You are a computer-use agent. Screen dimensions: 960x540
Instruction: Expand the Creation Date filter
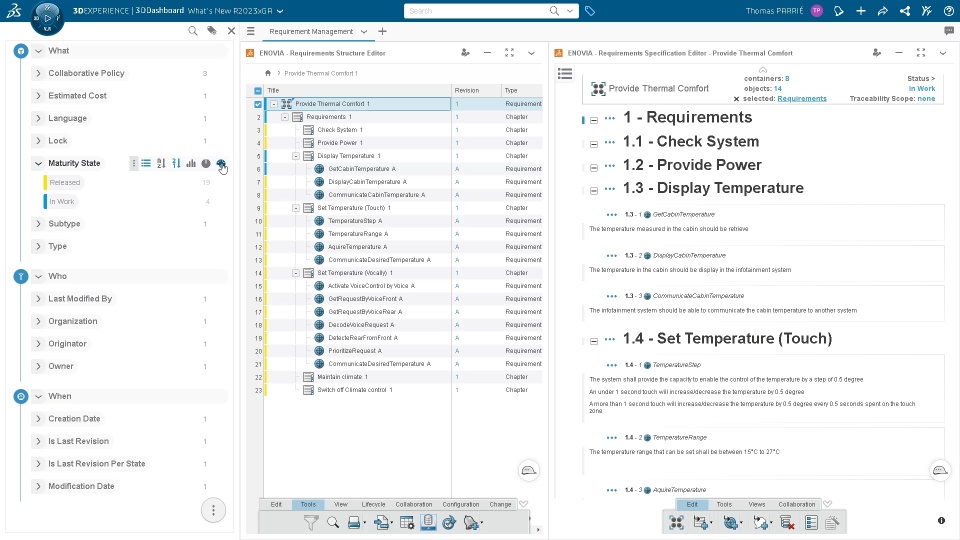click(x=39, y=419)
